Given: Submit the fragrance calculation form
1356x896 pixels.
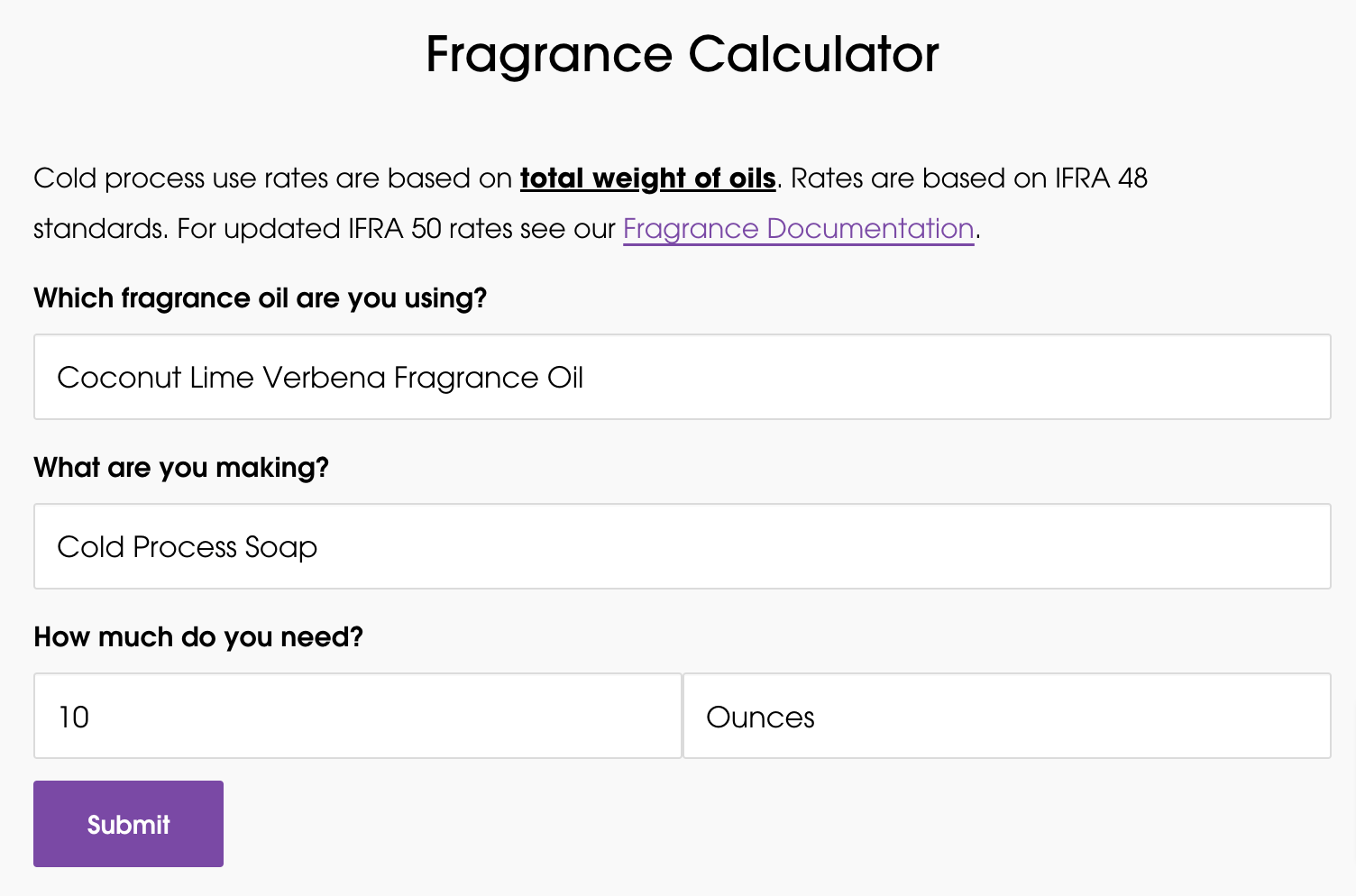Looking at the screenshot, I should tap(128, 823).
